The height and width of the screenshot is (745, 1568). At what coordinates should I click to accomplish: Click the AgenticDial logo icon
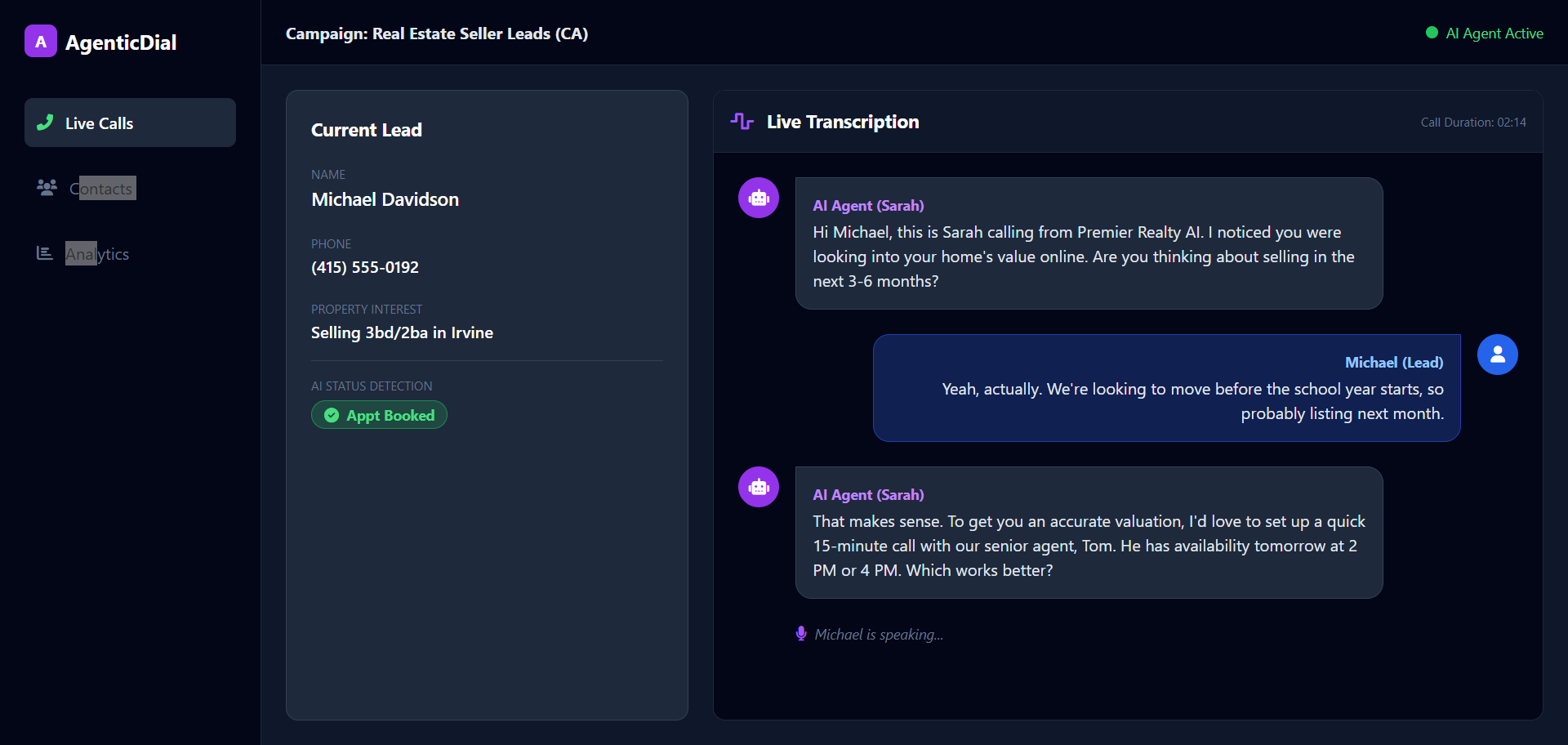41,41
